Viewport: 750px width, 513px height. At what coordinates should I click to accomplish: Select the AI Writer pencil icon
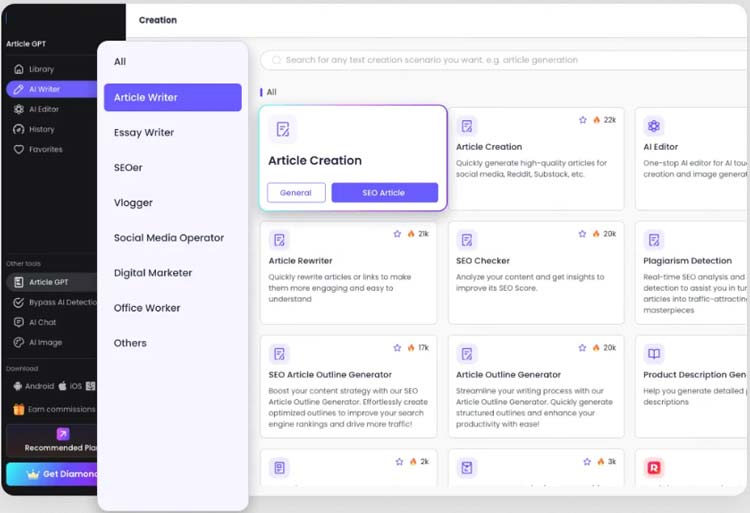[19, 89]
